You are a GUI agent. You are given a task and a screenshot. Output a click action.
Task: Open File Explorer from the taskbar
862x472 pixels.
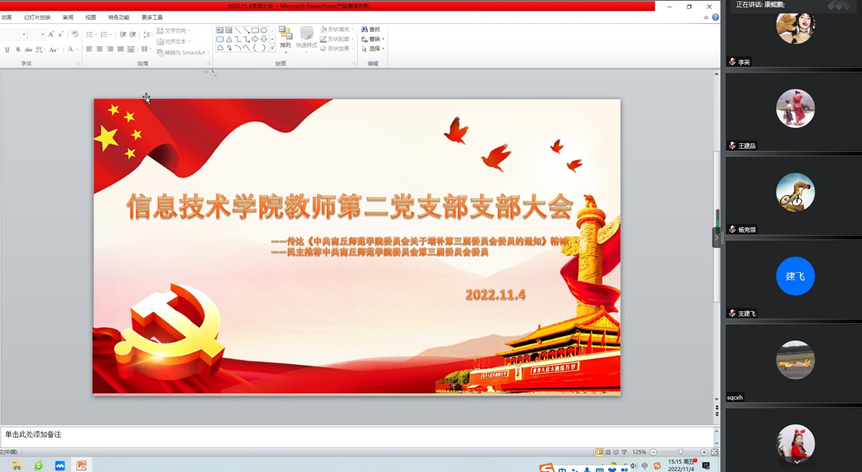(x=16, y=465)
